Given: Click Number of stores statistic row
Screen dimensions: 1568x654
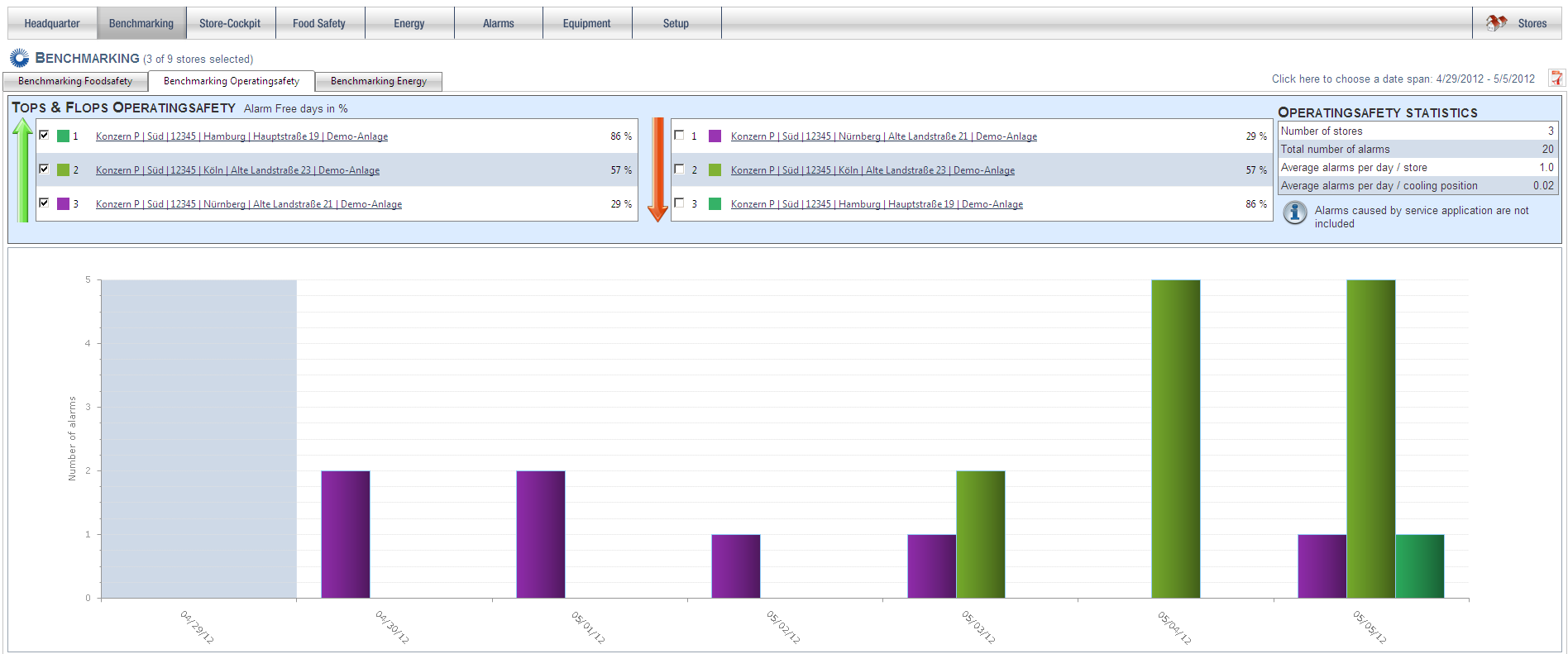Looking at the screenshot, I should coord(1417,131).
